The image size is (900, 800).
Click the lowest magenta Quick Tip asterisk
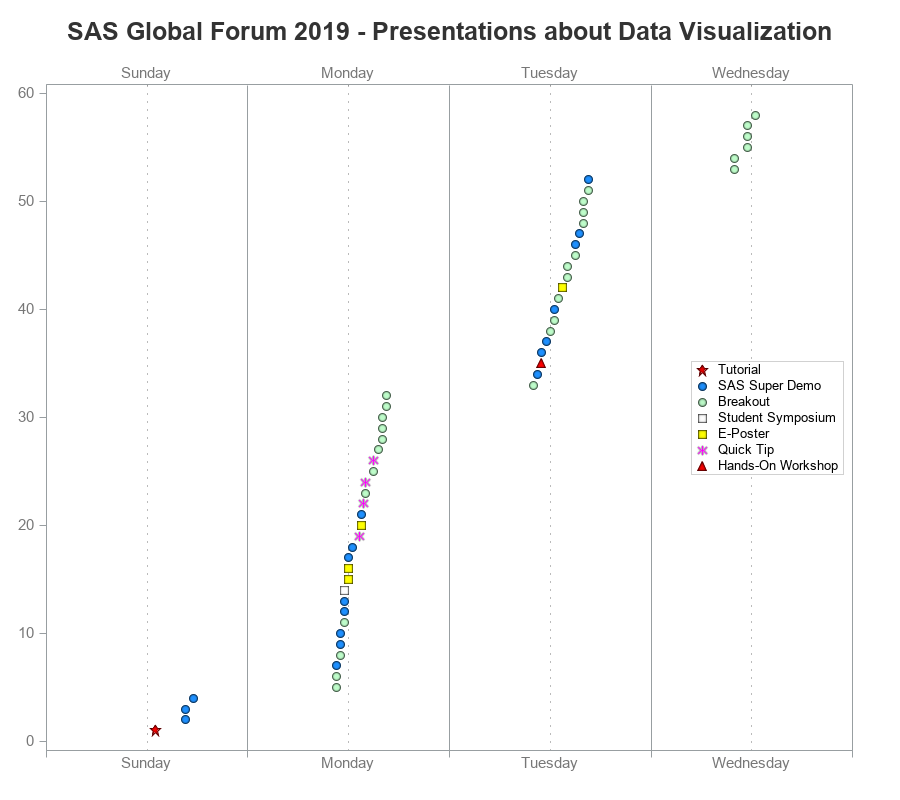coord(359,537)
